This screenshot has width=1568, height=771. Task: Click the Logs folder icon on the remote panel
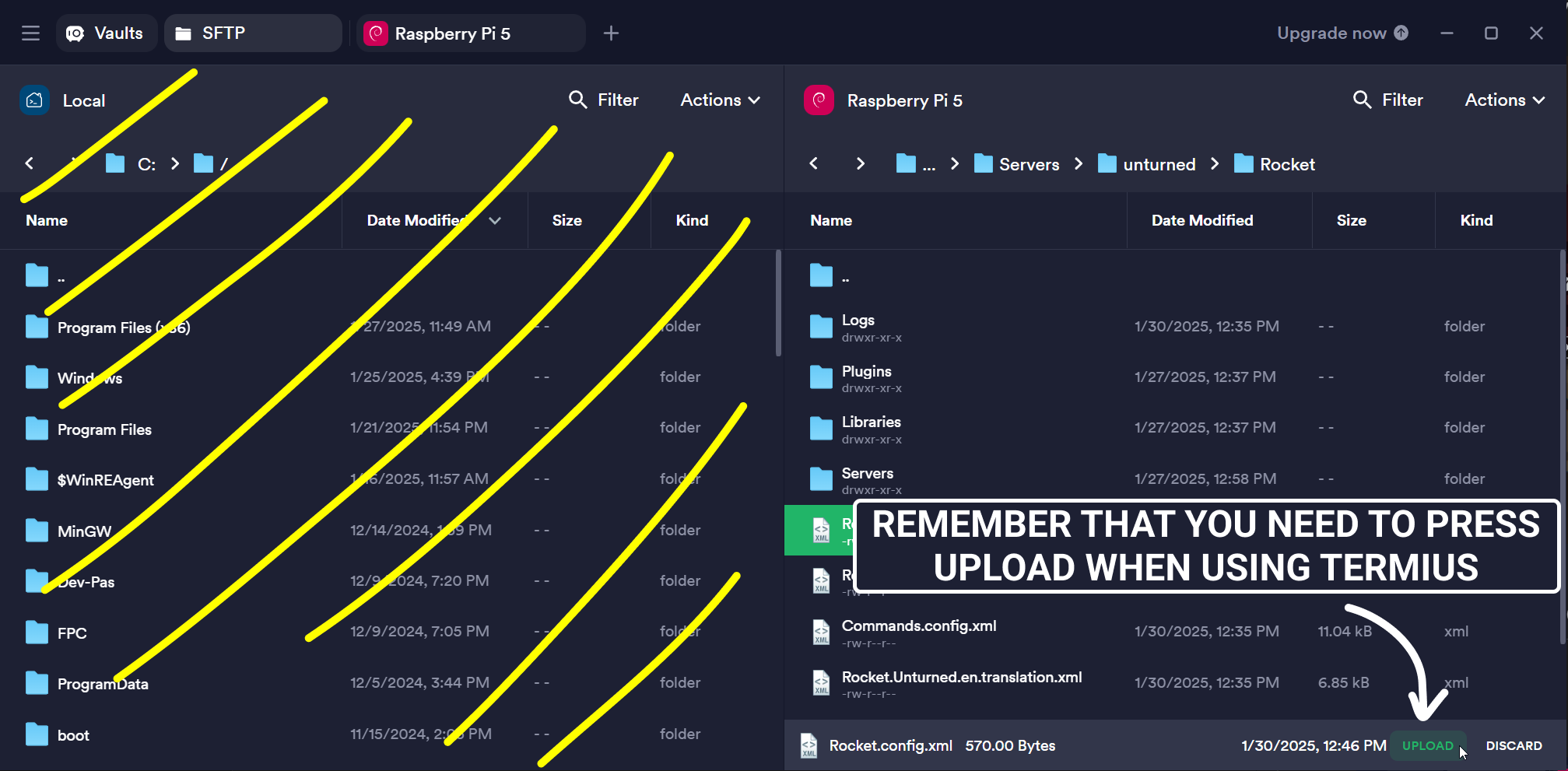821,326
